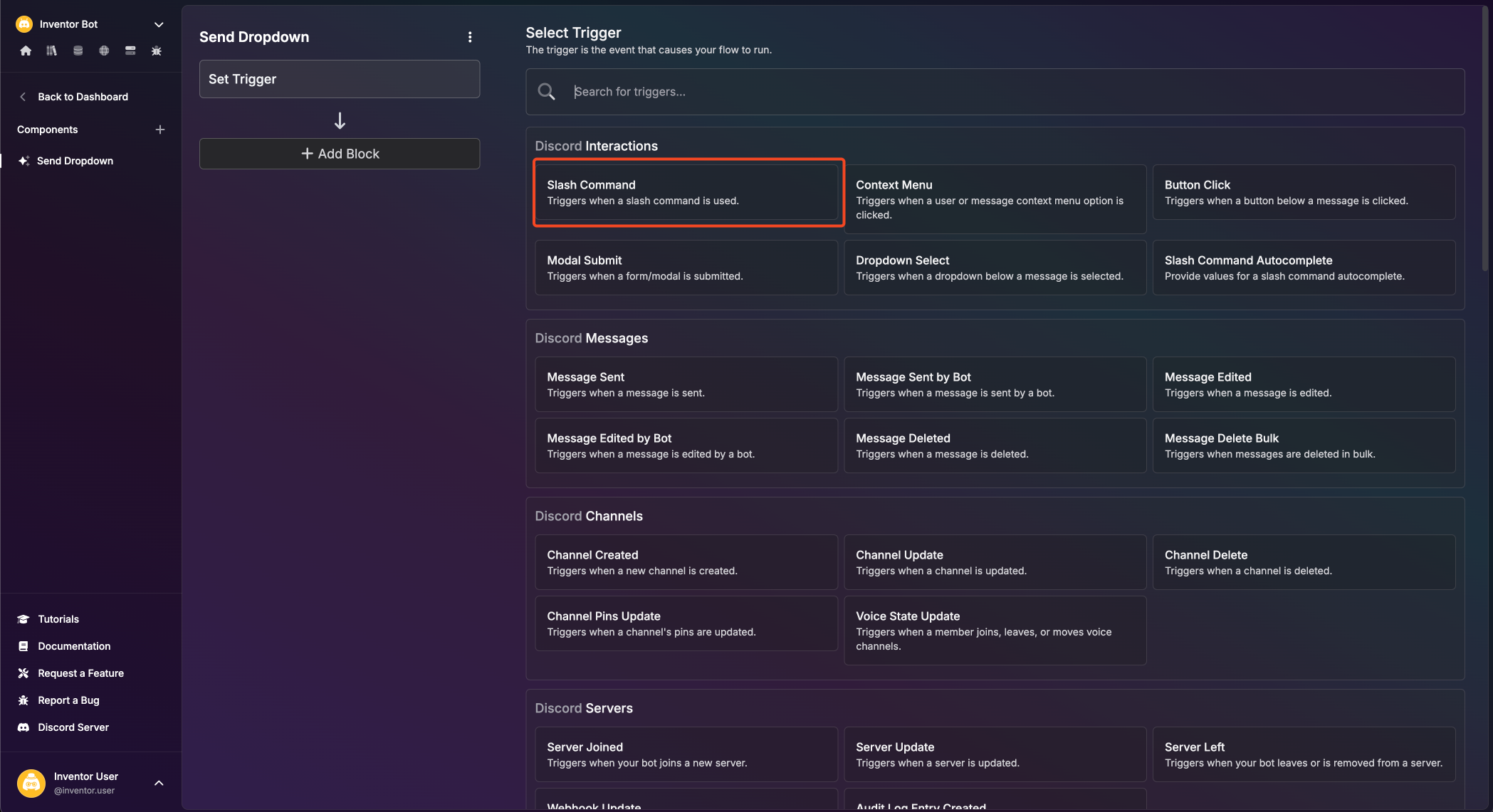Open Discord Server link
The image size is (1493, 812).
pyautogui.click(x=73, y=727)
